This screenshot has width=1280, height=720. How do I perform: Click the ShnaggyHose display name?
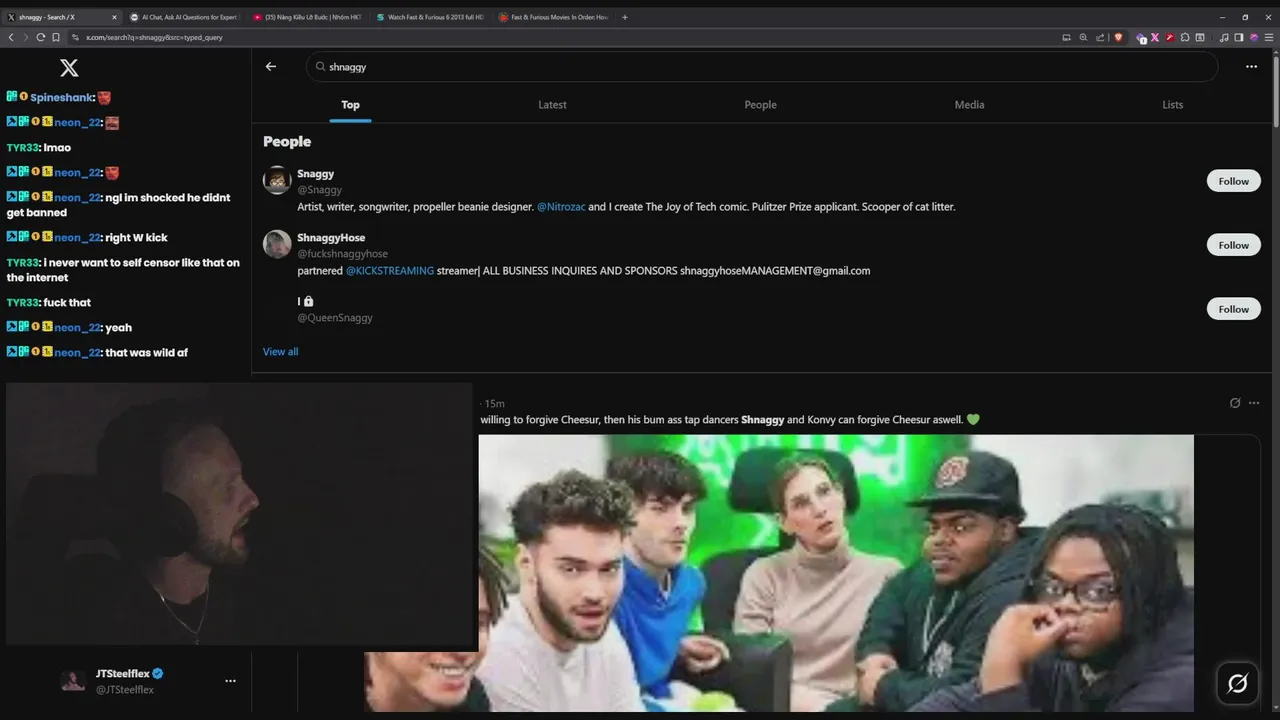pos(331,237)
